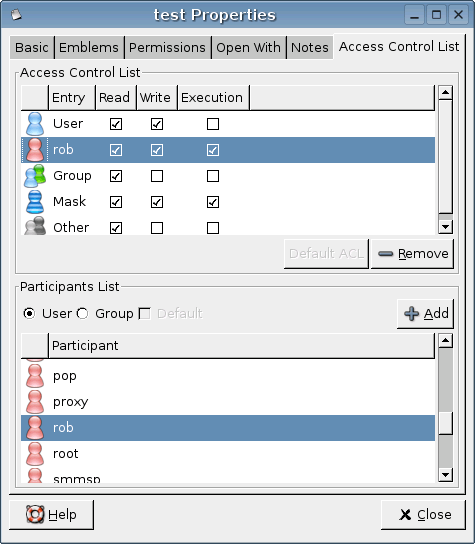
Task: Click the participants list scrollbar thumb
Action: coord(446,423)
